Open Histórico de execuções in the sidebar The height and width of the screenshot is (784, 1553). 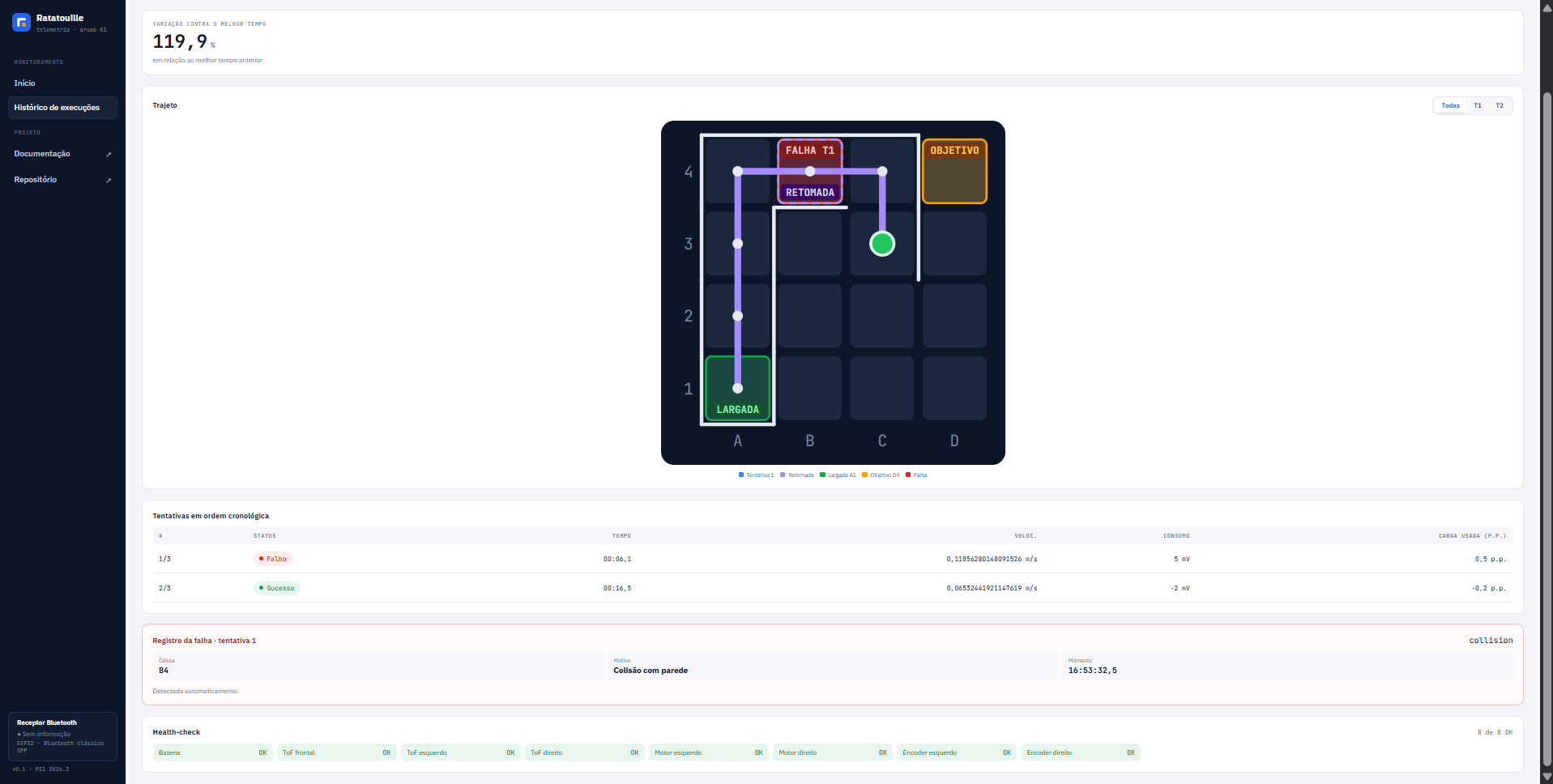point(62,108)
